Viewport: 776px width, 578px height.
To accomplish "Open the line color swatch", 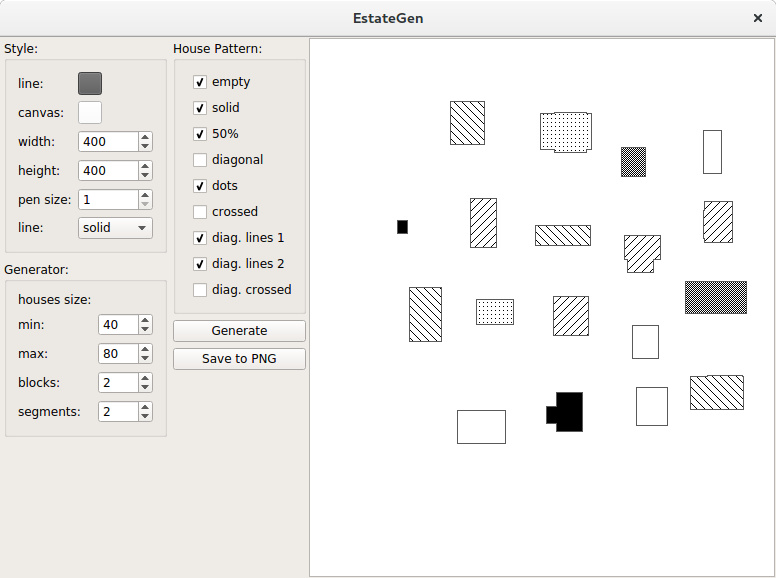I will [x=90, y=84].
